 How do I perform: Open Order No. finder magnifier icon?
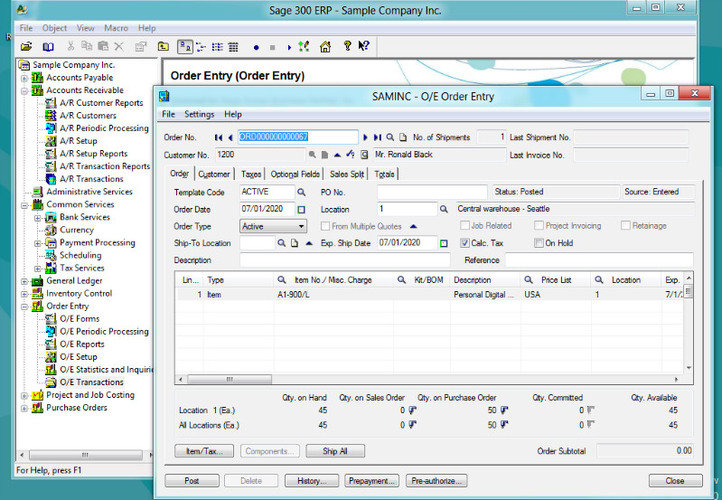pos(390,137)
